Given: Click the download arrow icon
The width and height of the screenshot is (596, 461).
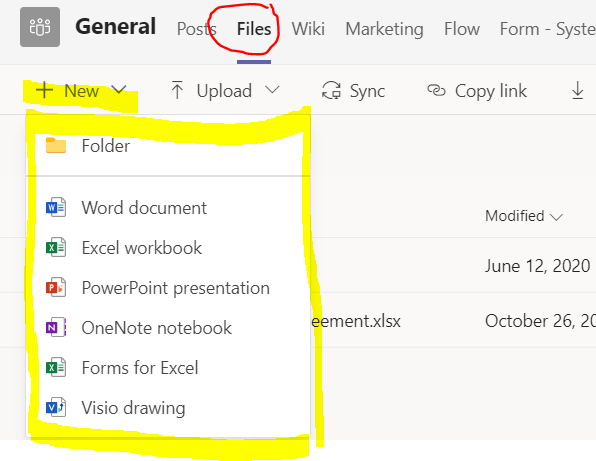Looking at the screenshot, I should [578, 90].
